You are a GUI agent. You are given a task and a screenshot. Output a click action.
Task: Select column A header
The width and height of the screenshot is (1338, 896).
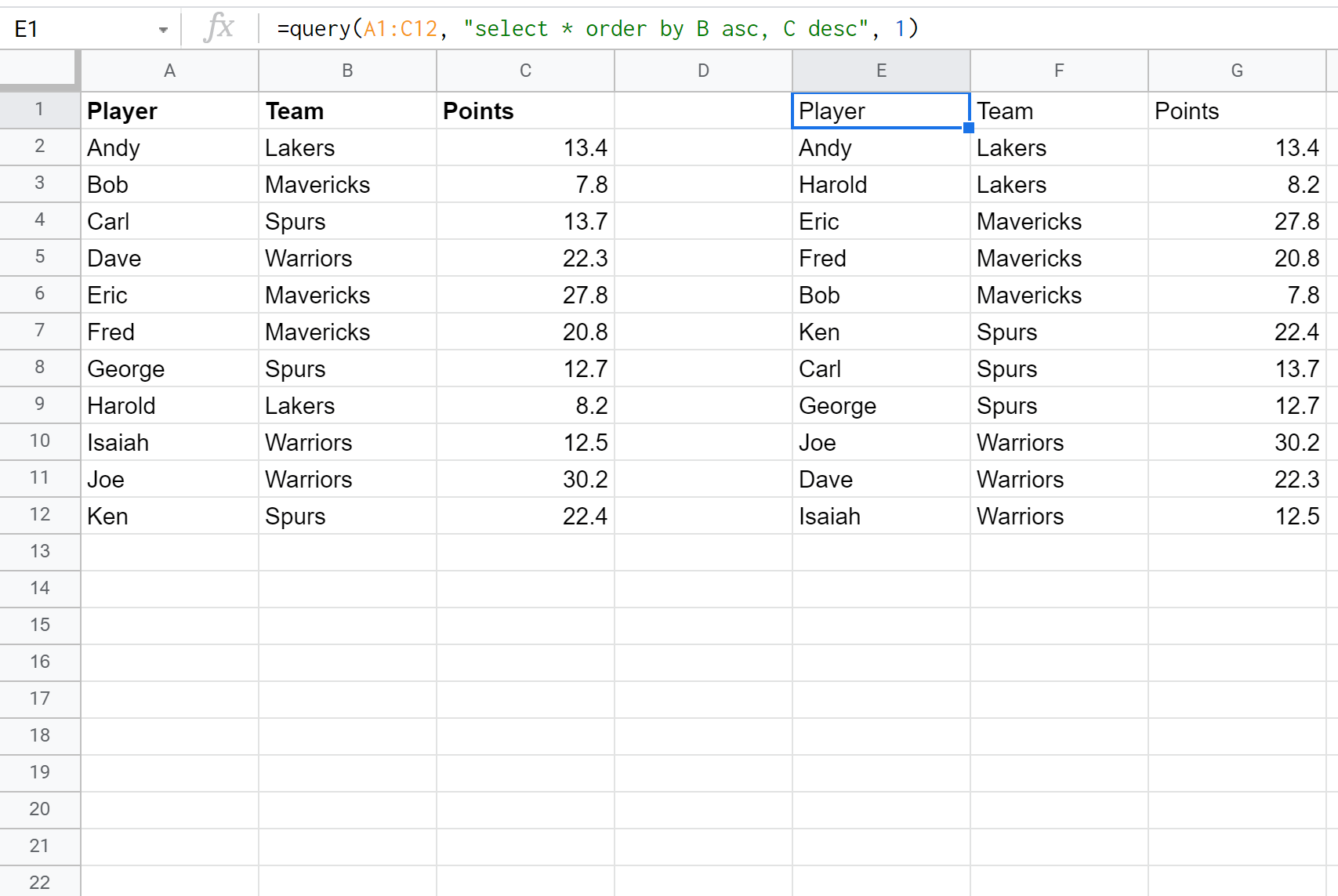[x=169, y=71]
